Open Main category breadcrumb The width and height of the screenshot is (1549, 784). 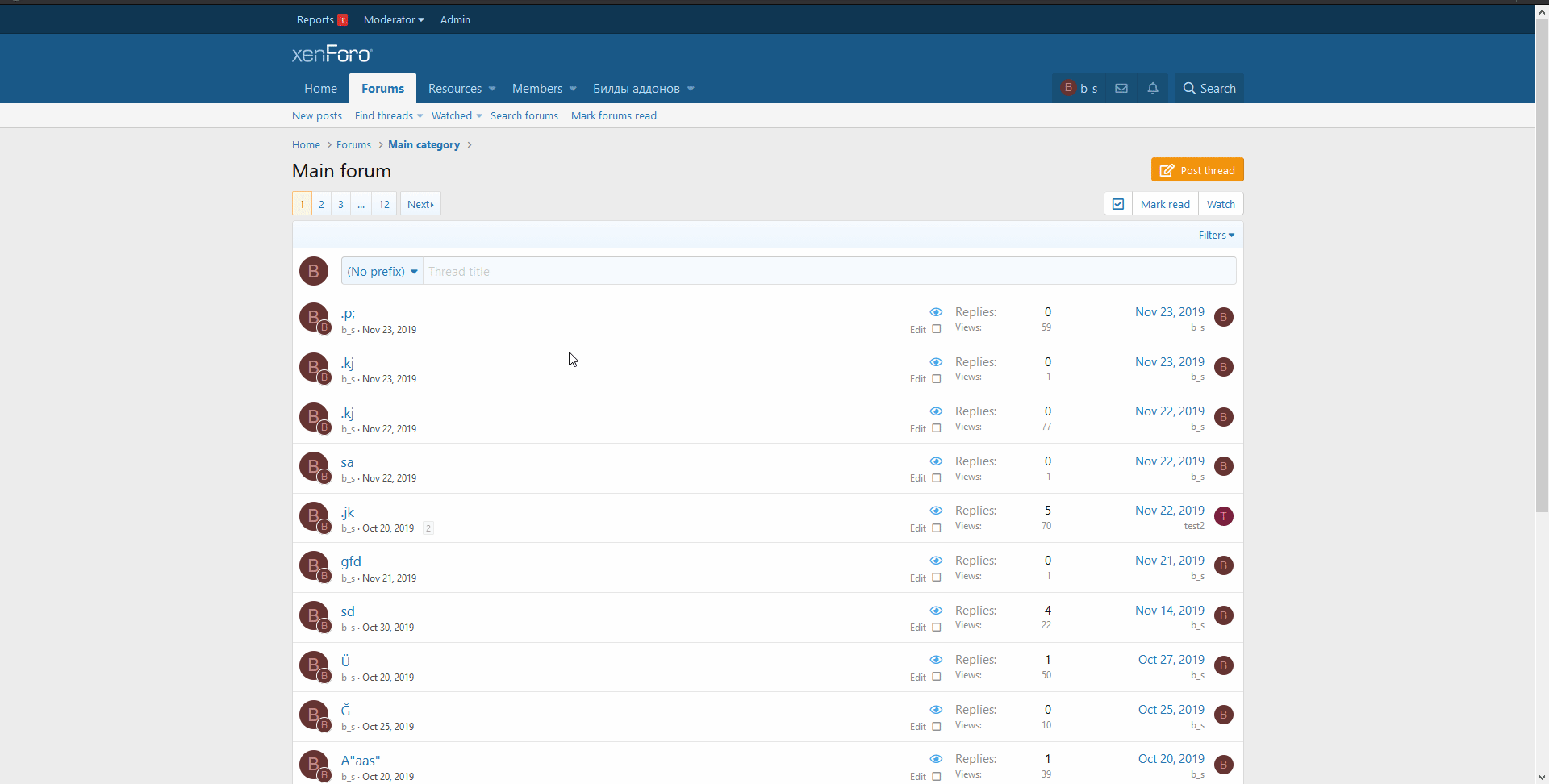tap(424, 145)
